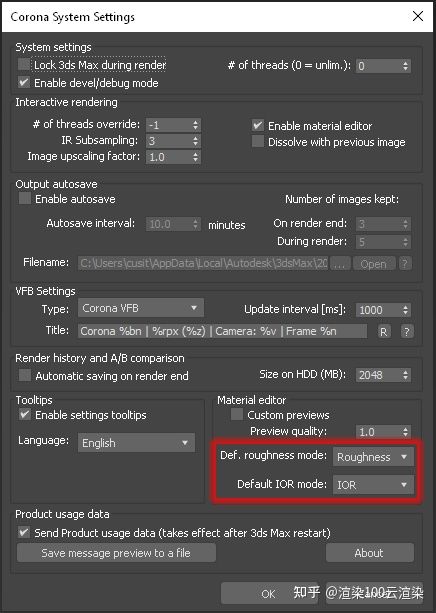Viewport: 436px width, 613px height.
Task: Expand the Language dropdown
Action: (x=136, y=443)
